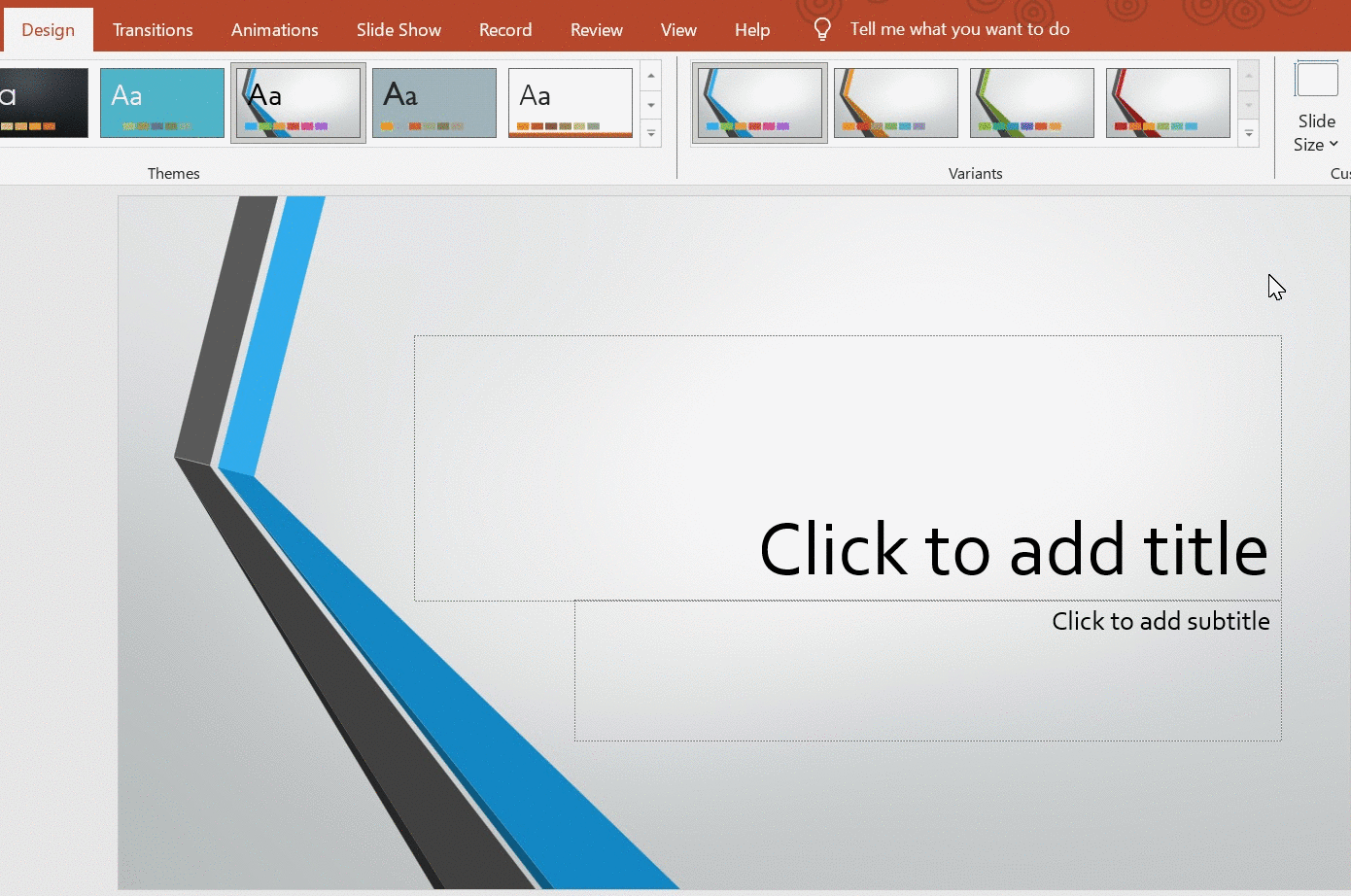The height and width of the screenshot is (896, 1351).
Task: Open the Record tab
Action: click(x=505, y=30)
